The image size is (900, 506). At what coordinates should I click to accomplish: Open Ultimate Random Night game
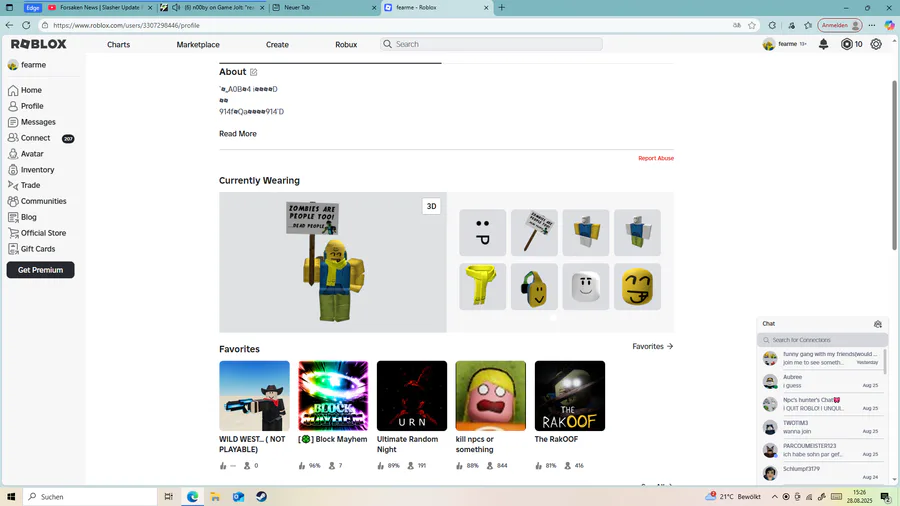[x=412, y=396]
